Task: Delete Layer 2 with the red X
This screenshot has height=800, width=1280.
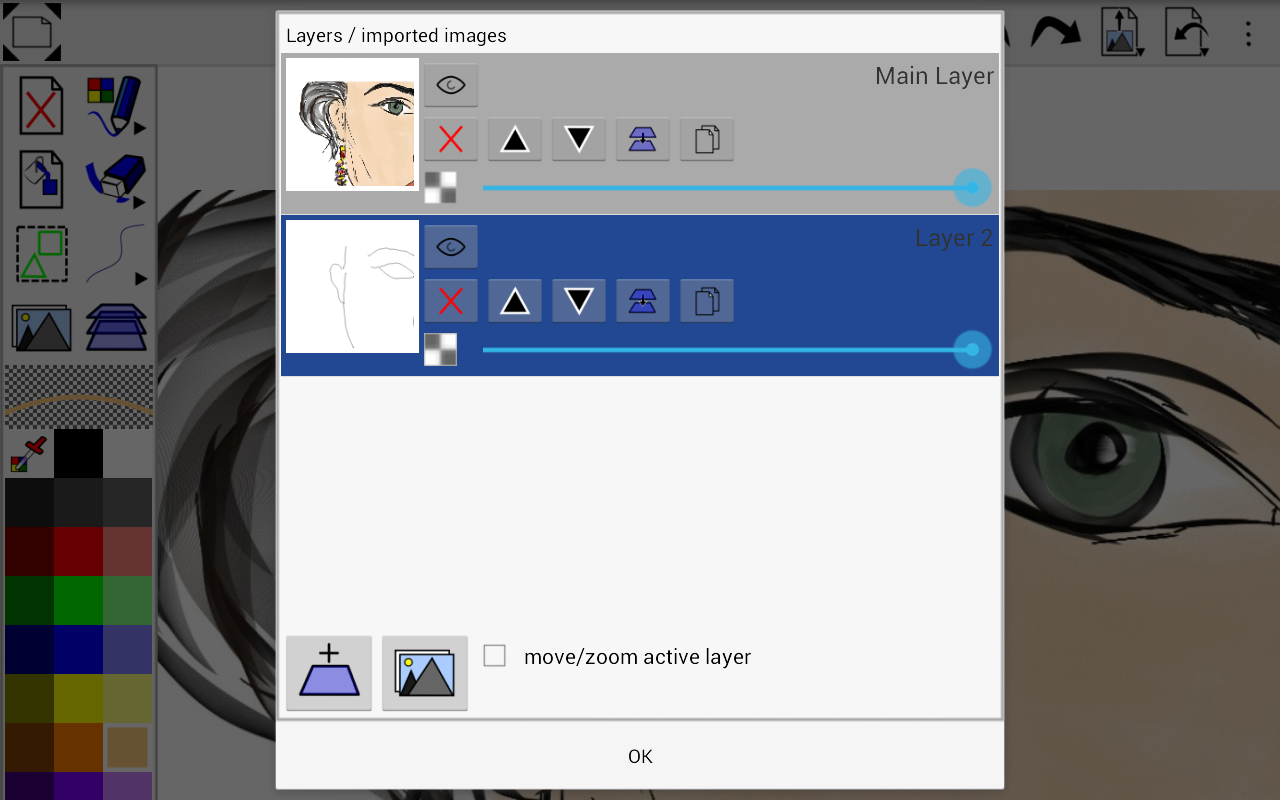Action: click(450, 300)
